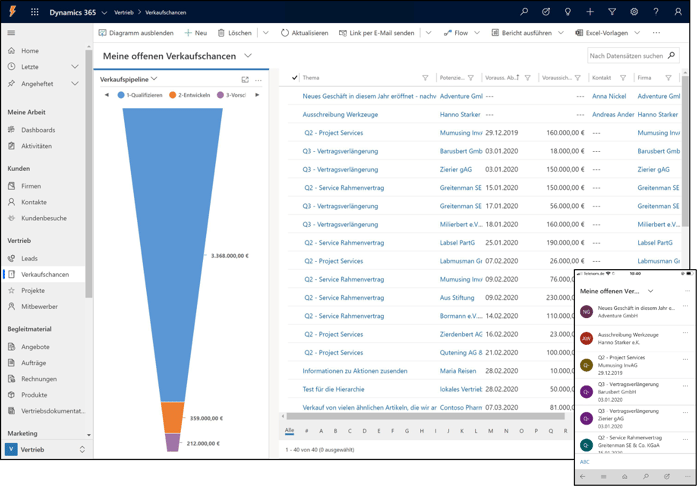The width and height of the screenshot is (700, 489).
Task: Click Diagramm ausblenden button
Action: coord(136,33)
